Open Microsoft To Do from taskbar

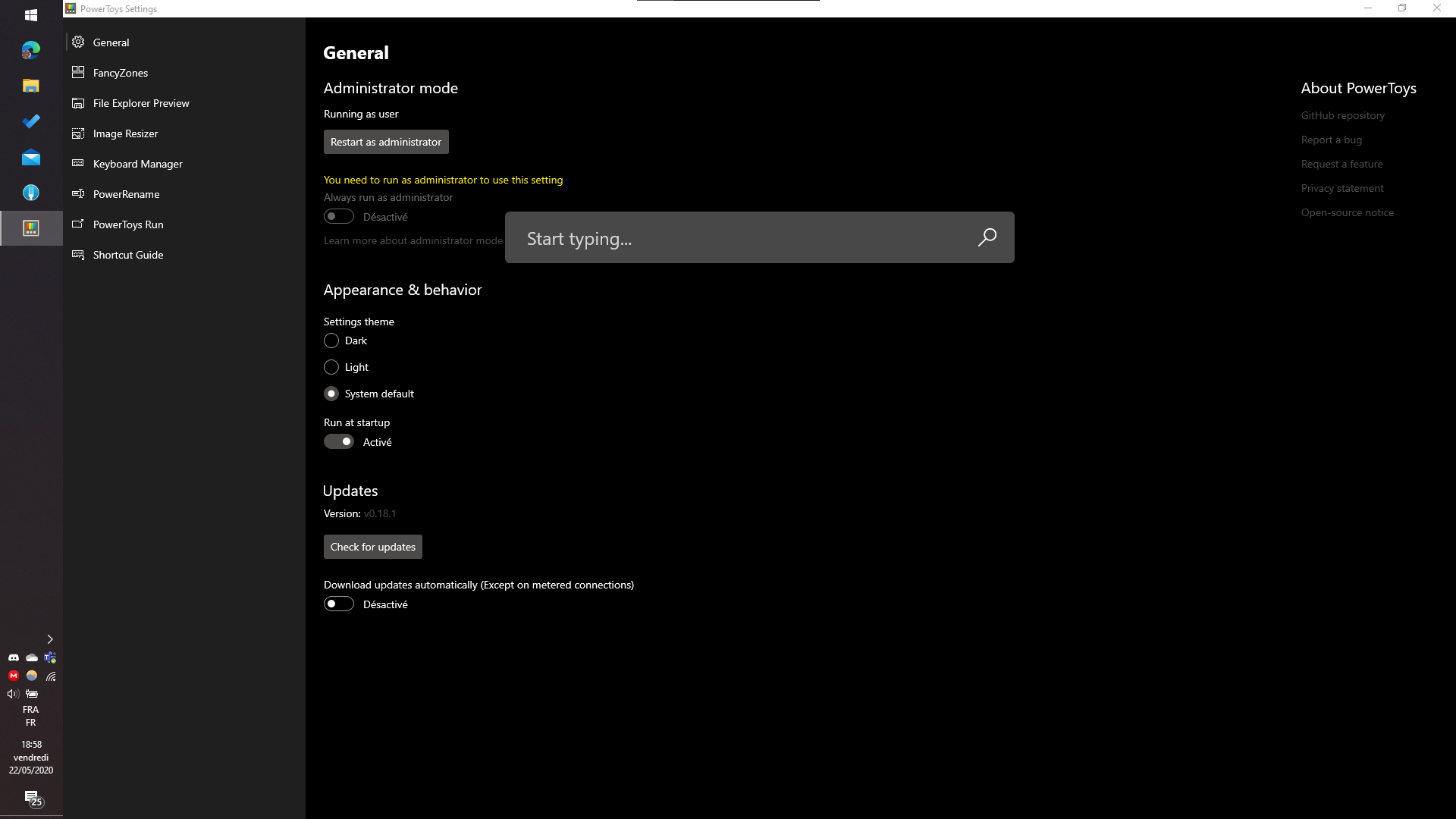pyautogui.click(x=31, y=121)
